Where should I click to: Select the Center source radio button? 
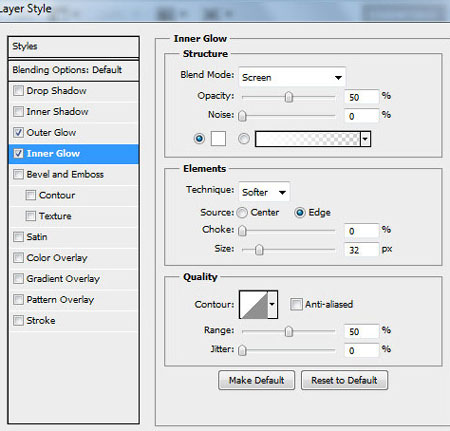click(242, 212)
